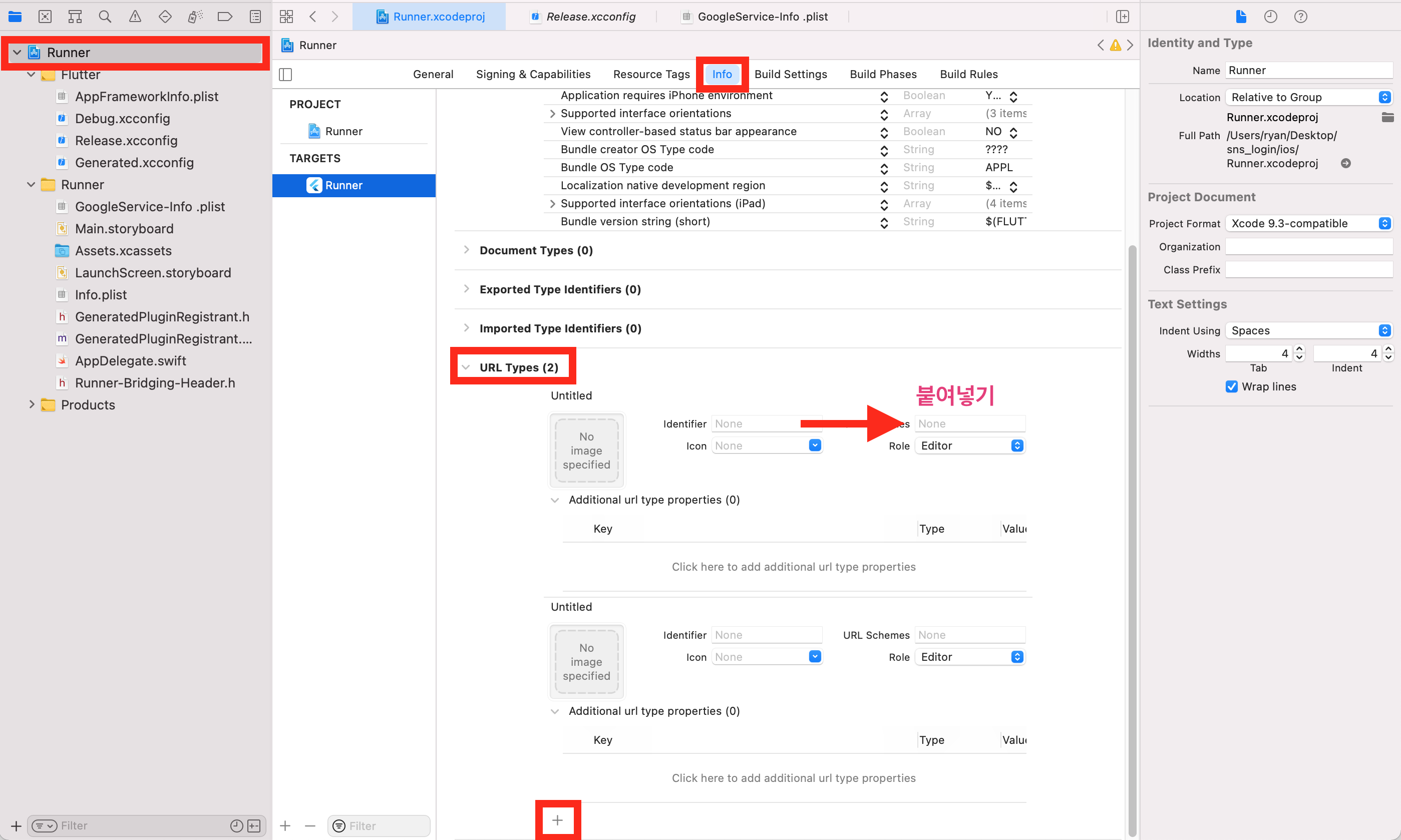Switch to the Build Settings tab
This screenshot has height=840, width=1401.
pyautogui.click(x=790, y=74)
